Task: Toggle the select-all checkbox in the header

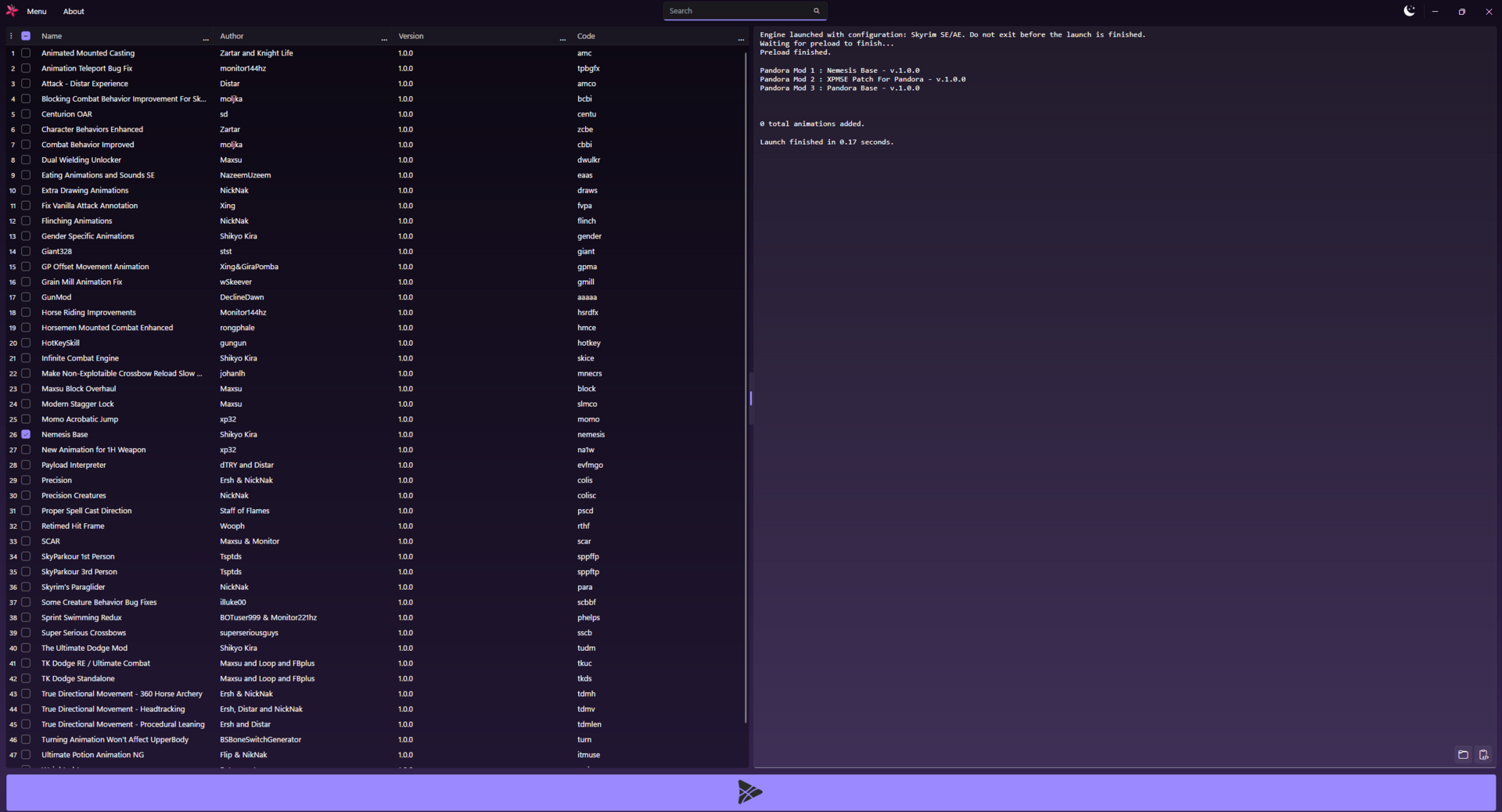Action: [x=26, y=36]
